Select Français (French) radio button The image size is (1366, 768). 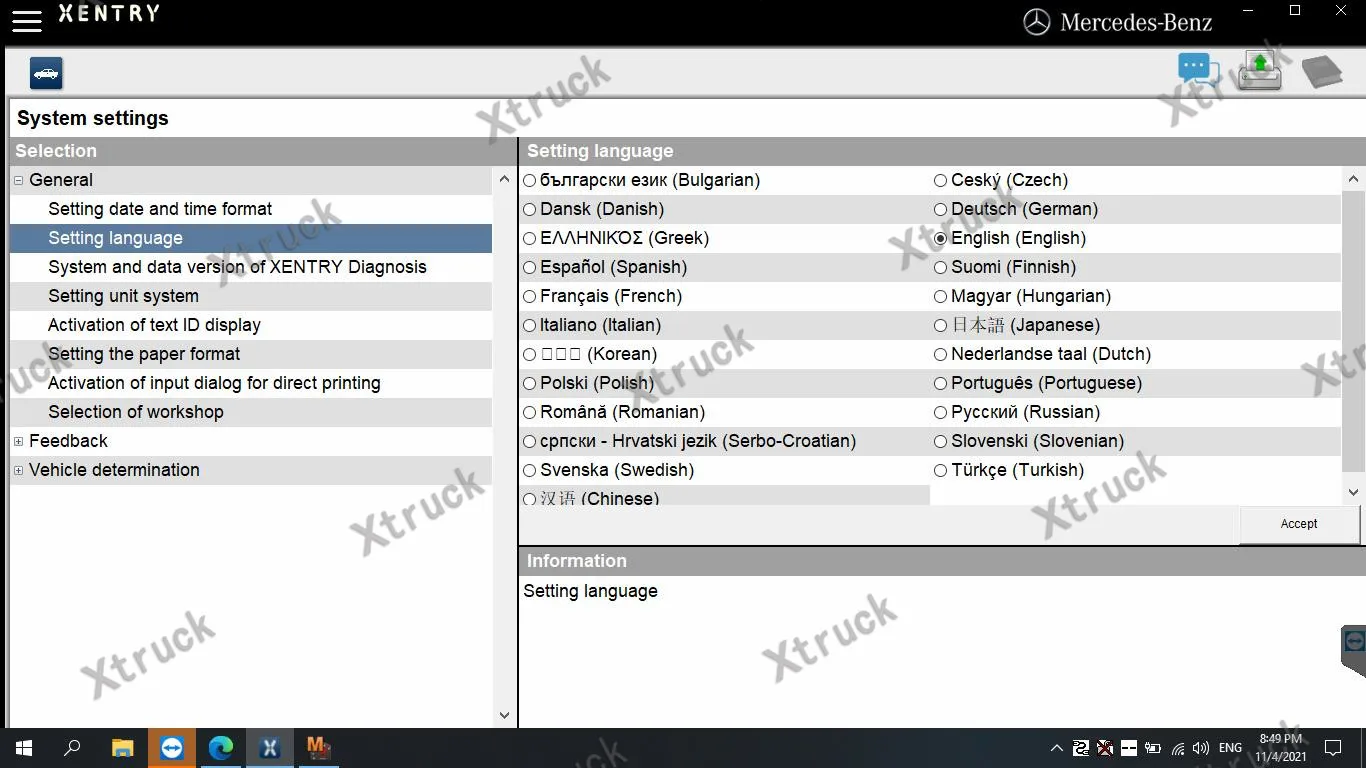coord(530,297)
